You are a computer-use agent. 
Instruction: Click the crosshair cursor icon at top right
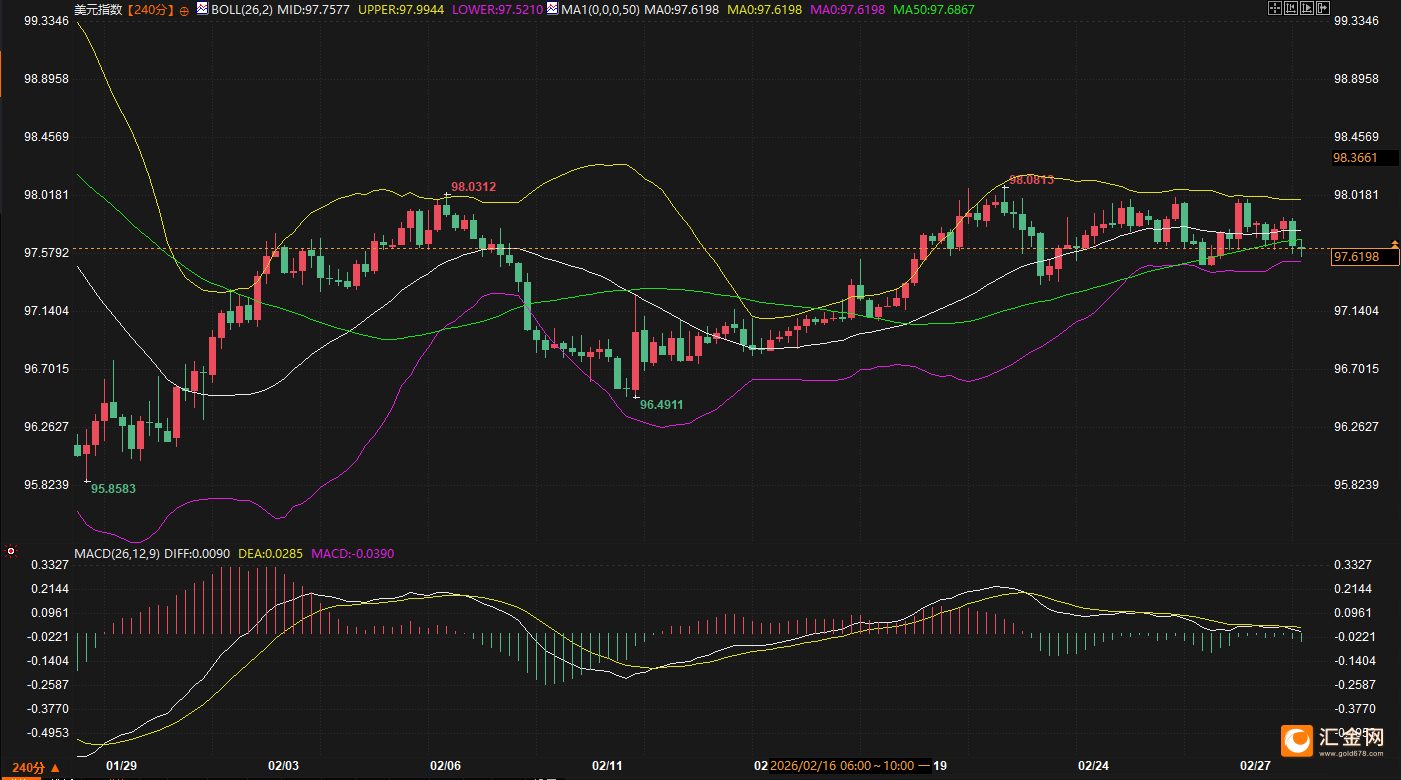point(1274,9)
